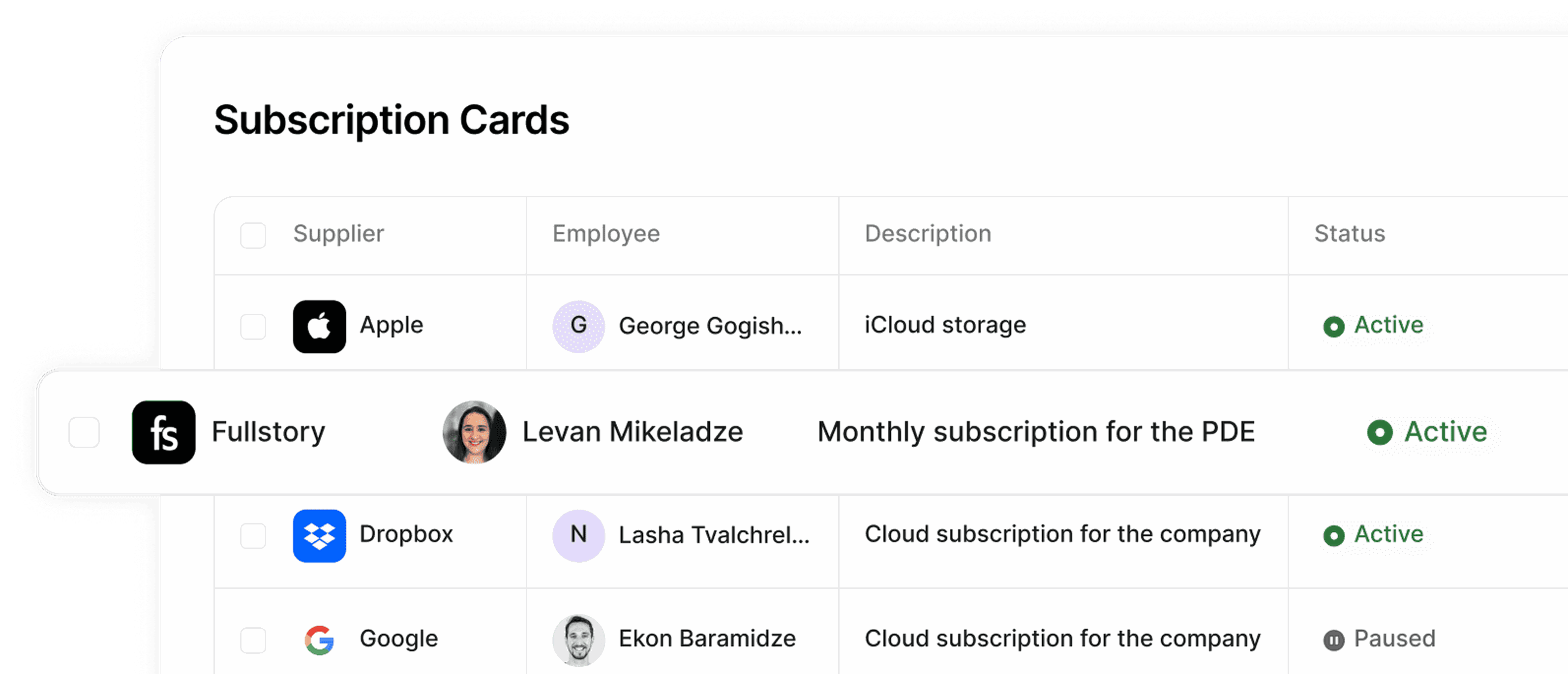Open employee Lasha Tvalchrel...

[x=714, y=535]
